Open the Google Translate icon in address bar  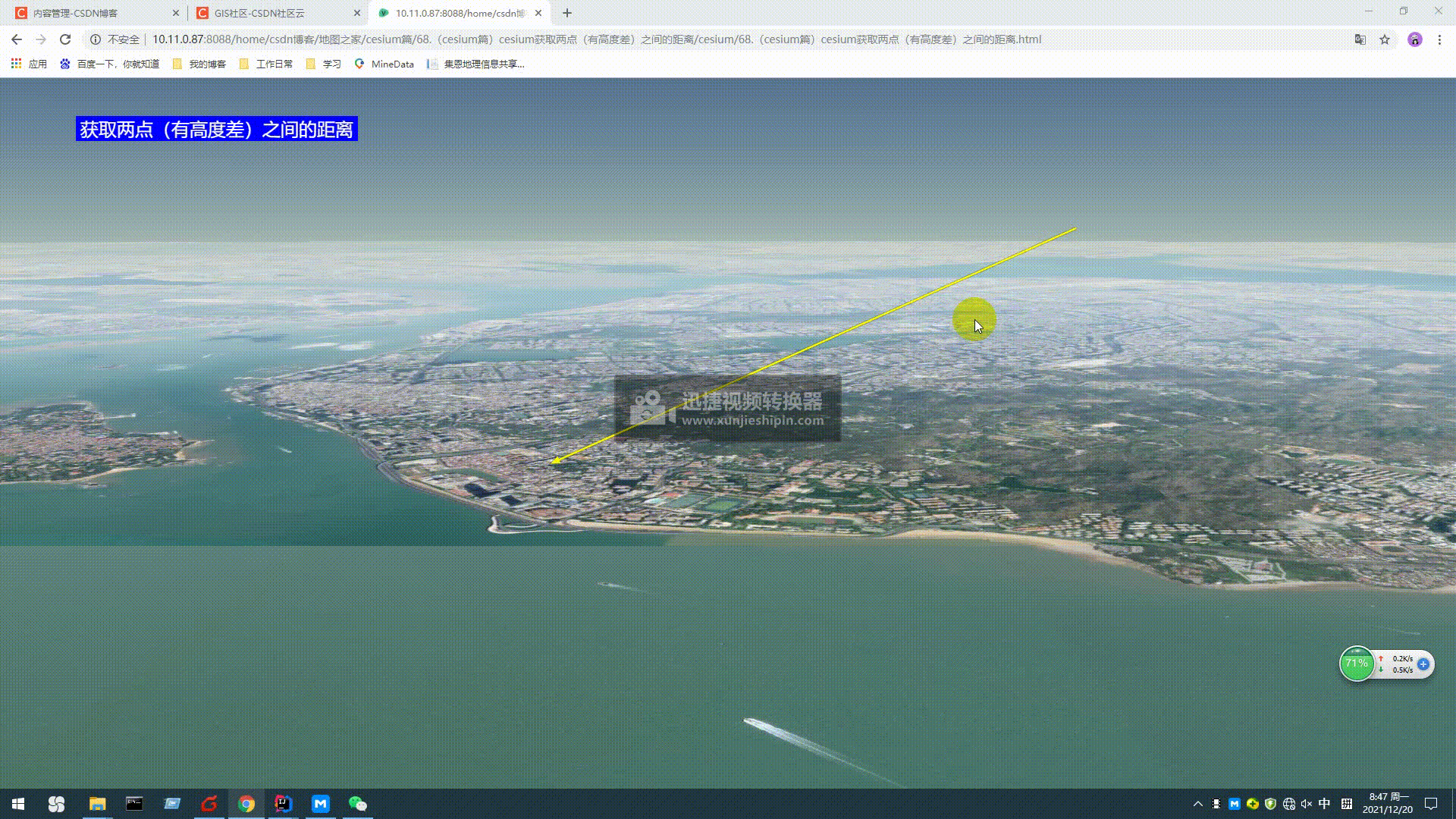(1360, 39)
